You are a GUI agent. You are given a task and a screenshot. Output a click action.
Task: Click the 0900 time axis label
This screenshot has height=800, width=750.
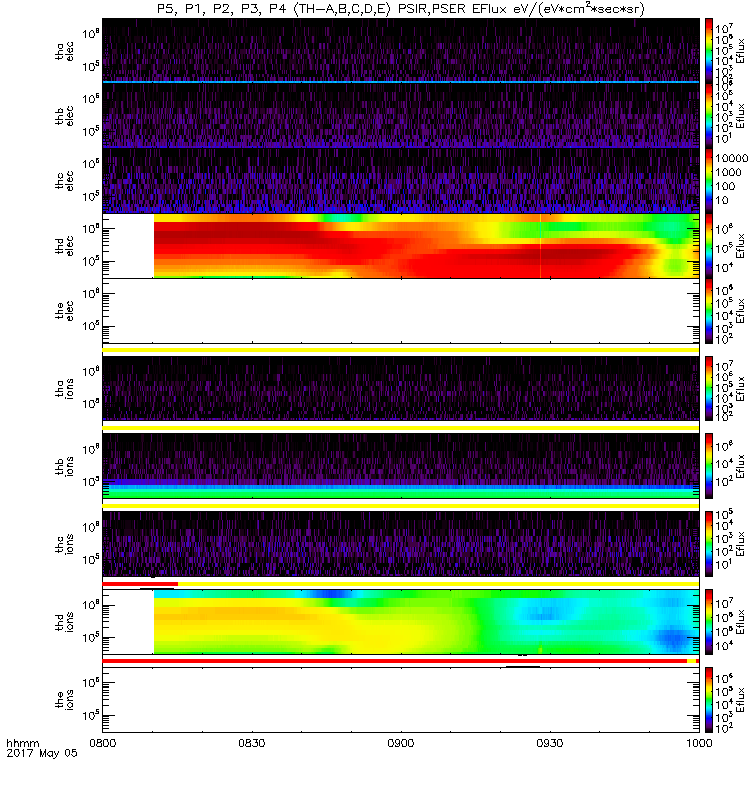click(401, 743)
